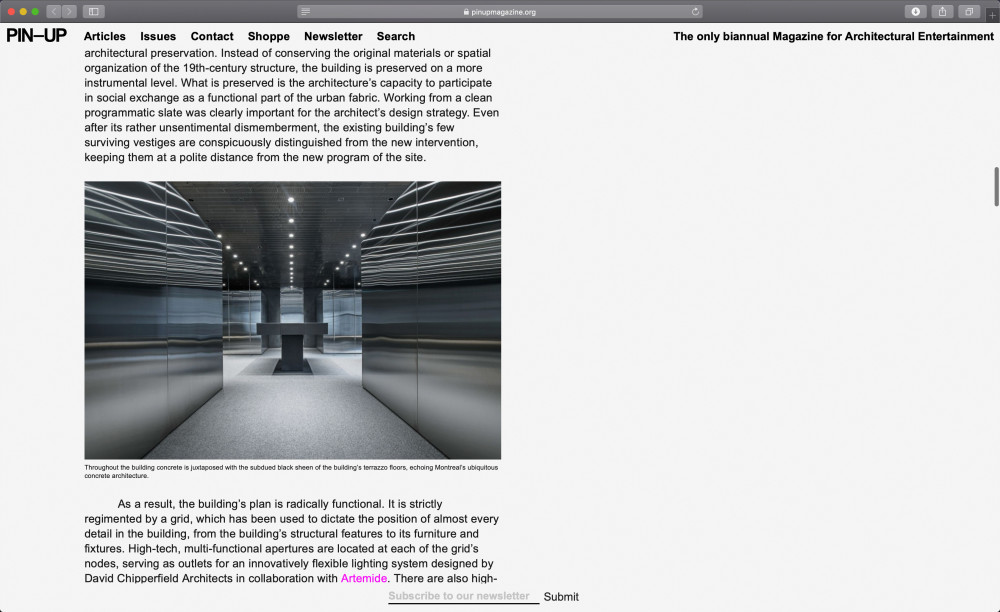Viewport: 1000px width, 612px height.
Task: Open the metallic interior photo
Action: [293, 320]
